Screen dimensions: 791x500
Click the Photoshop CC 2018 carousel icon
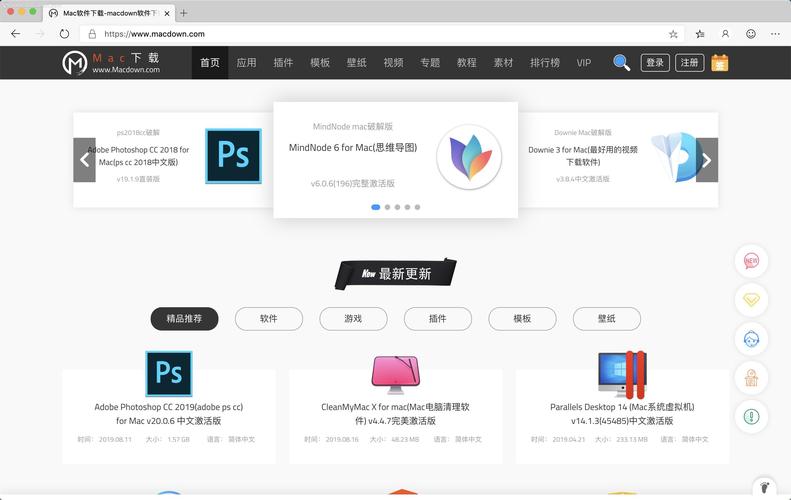234,156
